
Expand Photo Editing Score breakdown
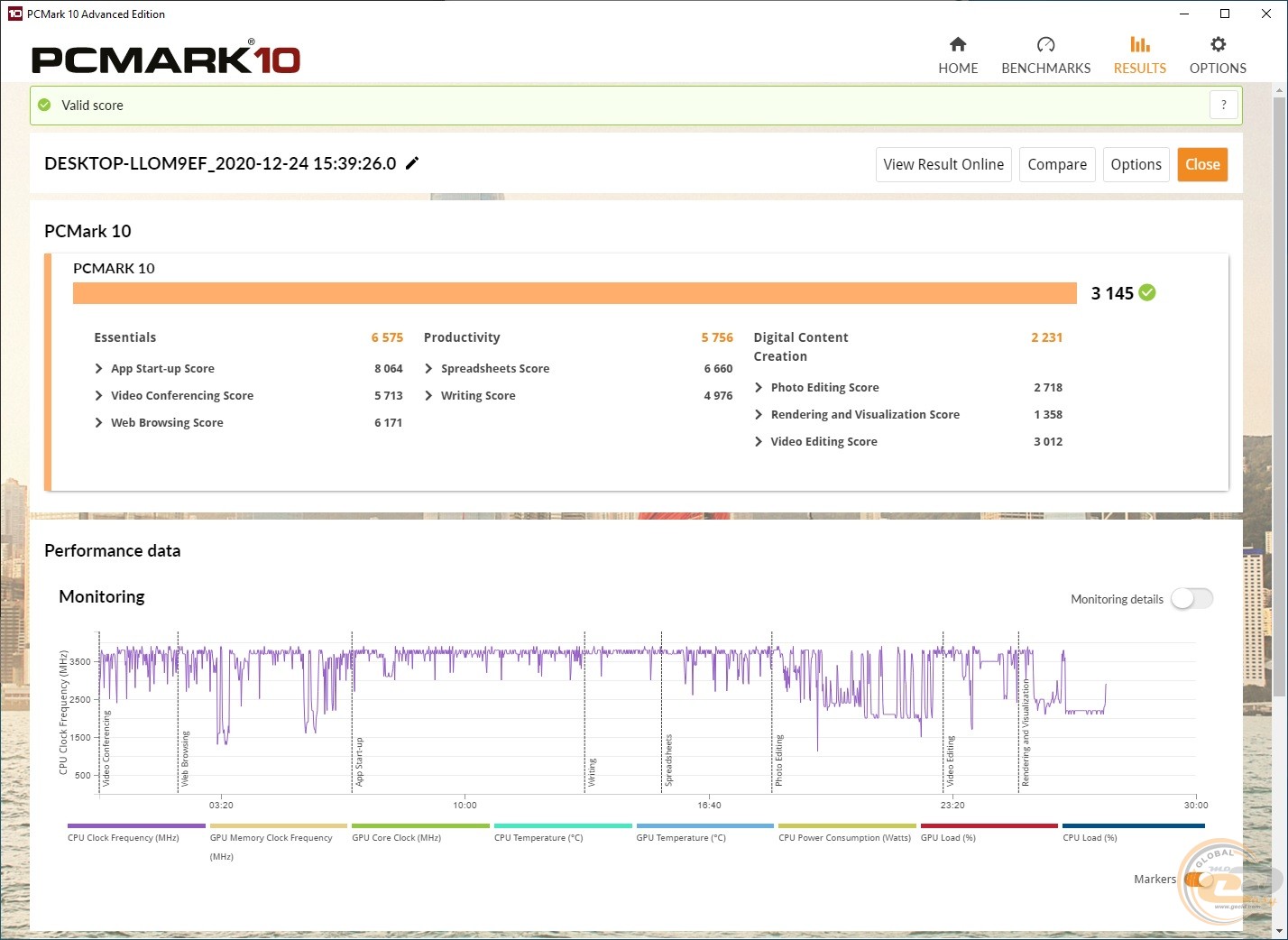pos(759,388)
